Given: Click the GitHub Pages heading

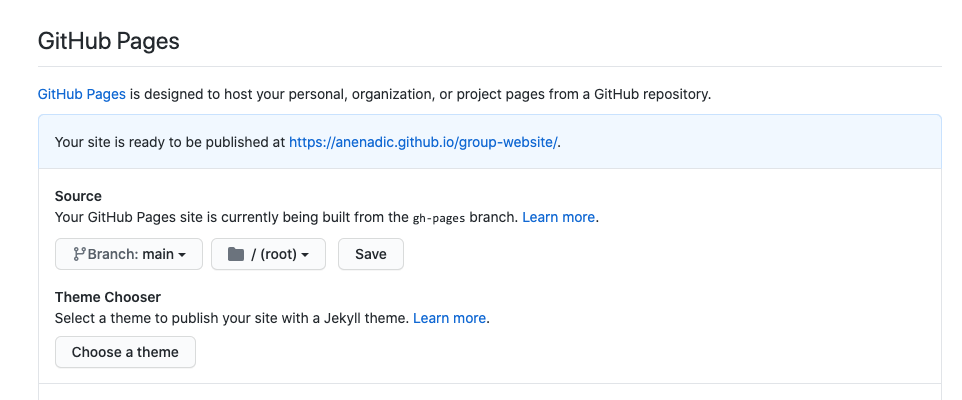Looking at the screenshot, I should coord(109,41).
